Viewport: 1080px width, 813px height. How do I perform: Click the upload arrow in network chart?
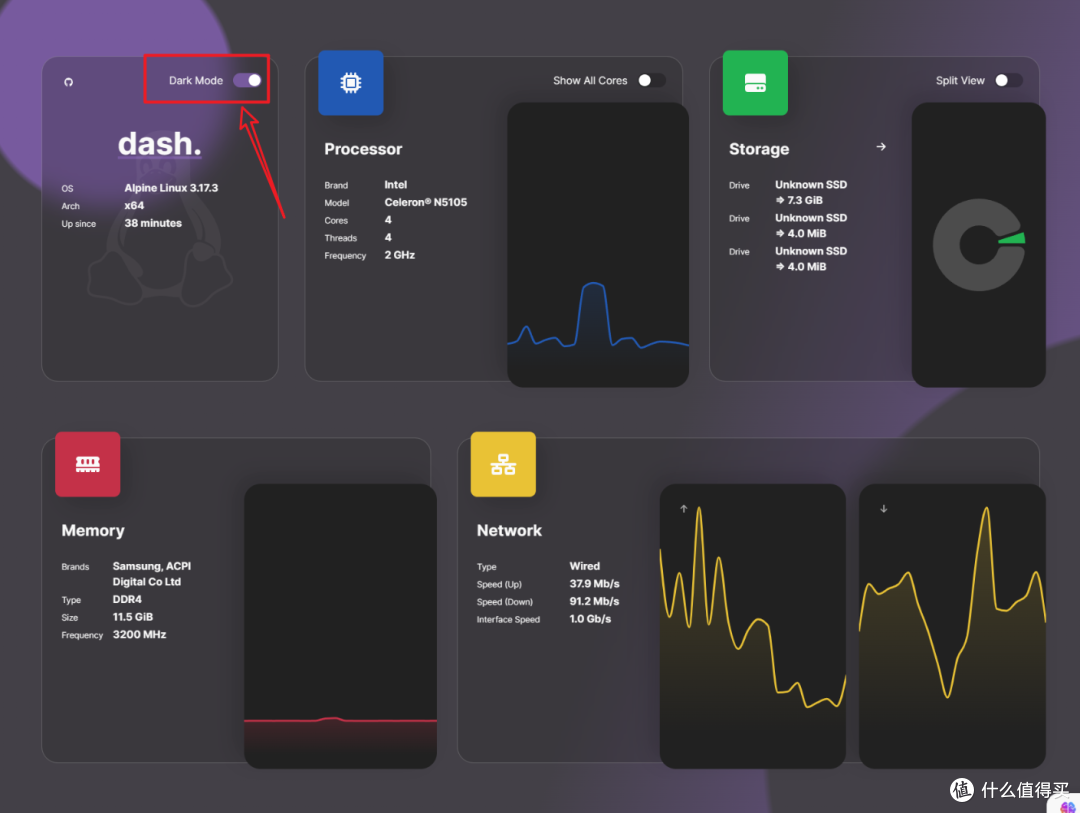[684, 509]
